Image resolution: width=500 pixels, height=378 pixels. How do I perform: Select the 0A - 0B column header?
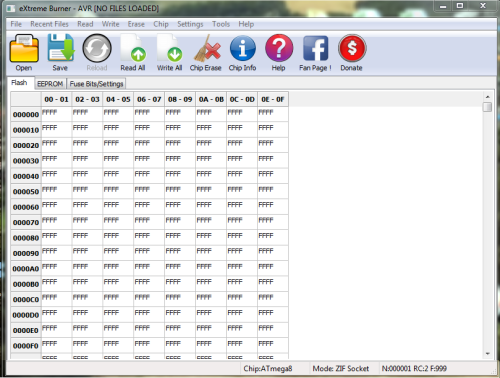[x=211, y=99]
